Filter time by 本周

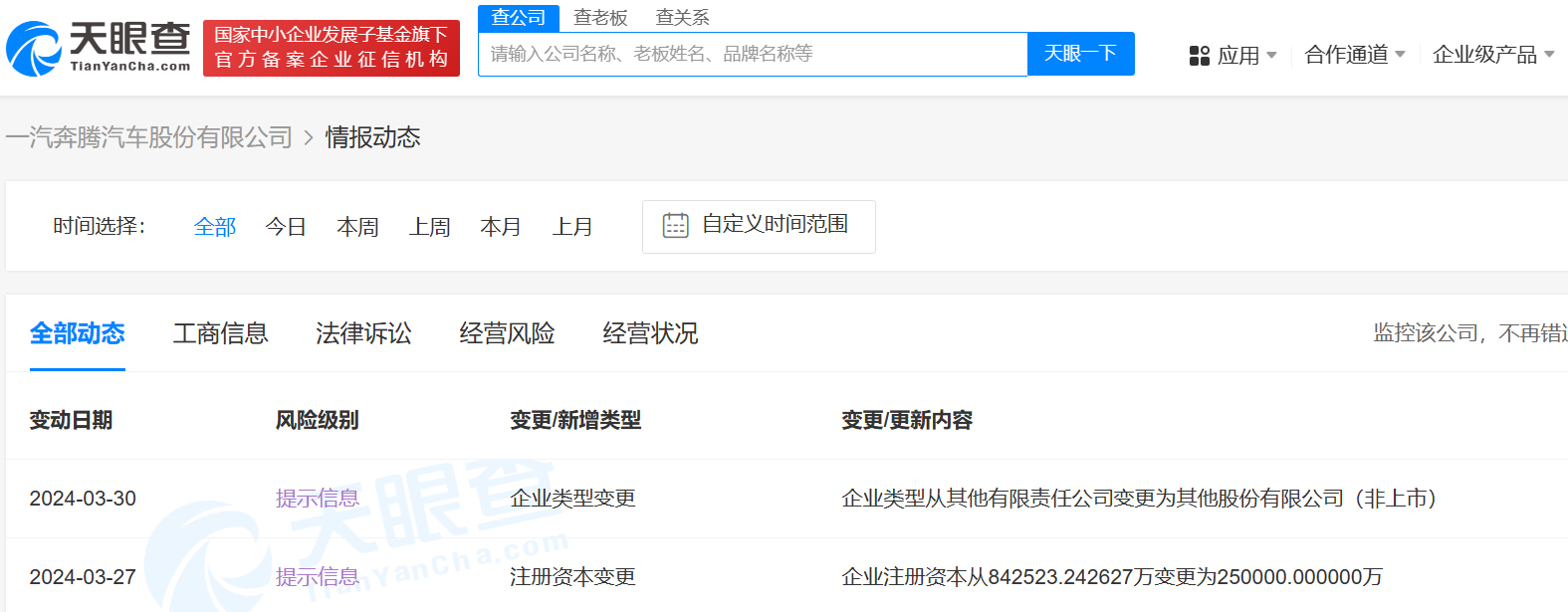(357, 227)
